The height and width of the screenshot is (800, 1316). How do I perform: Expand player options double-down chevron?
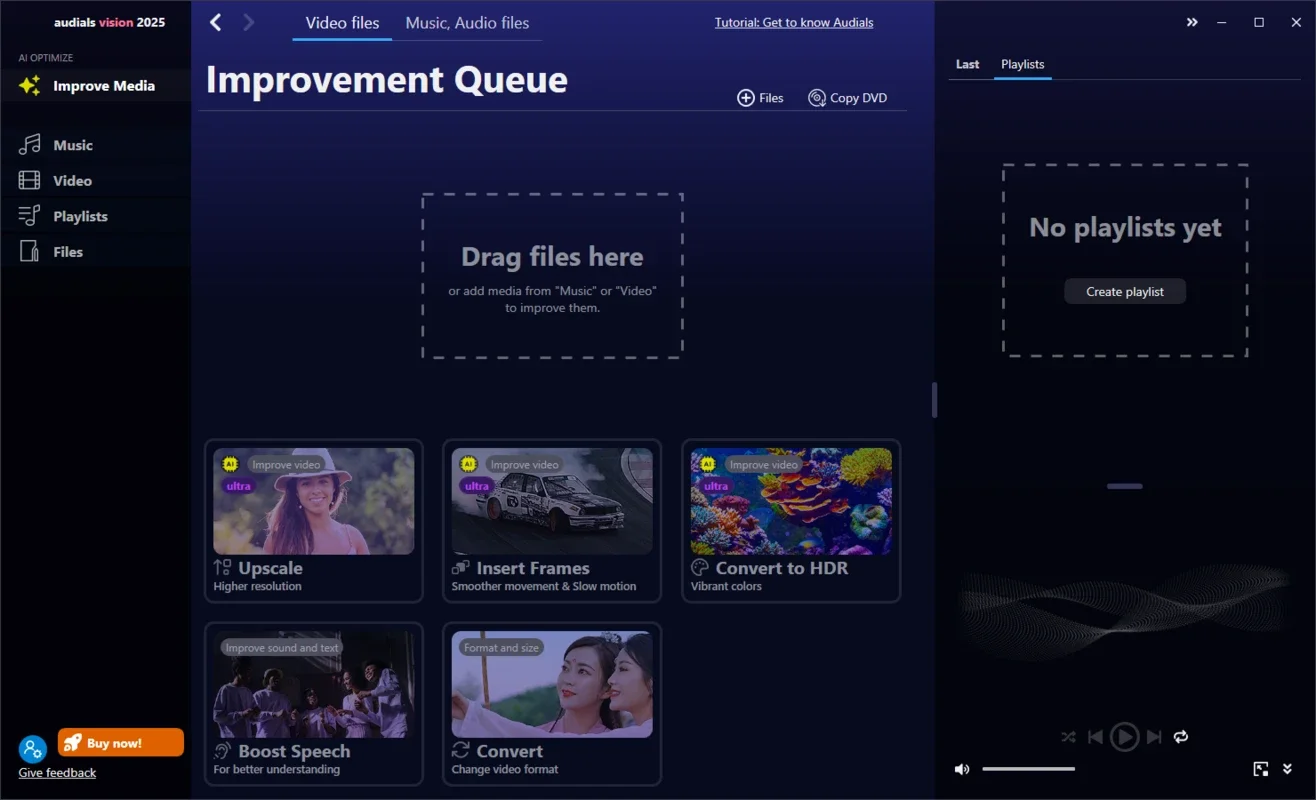point(1287,769)
